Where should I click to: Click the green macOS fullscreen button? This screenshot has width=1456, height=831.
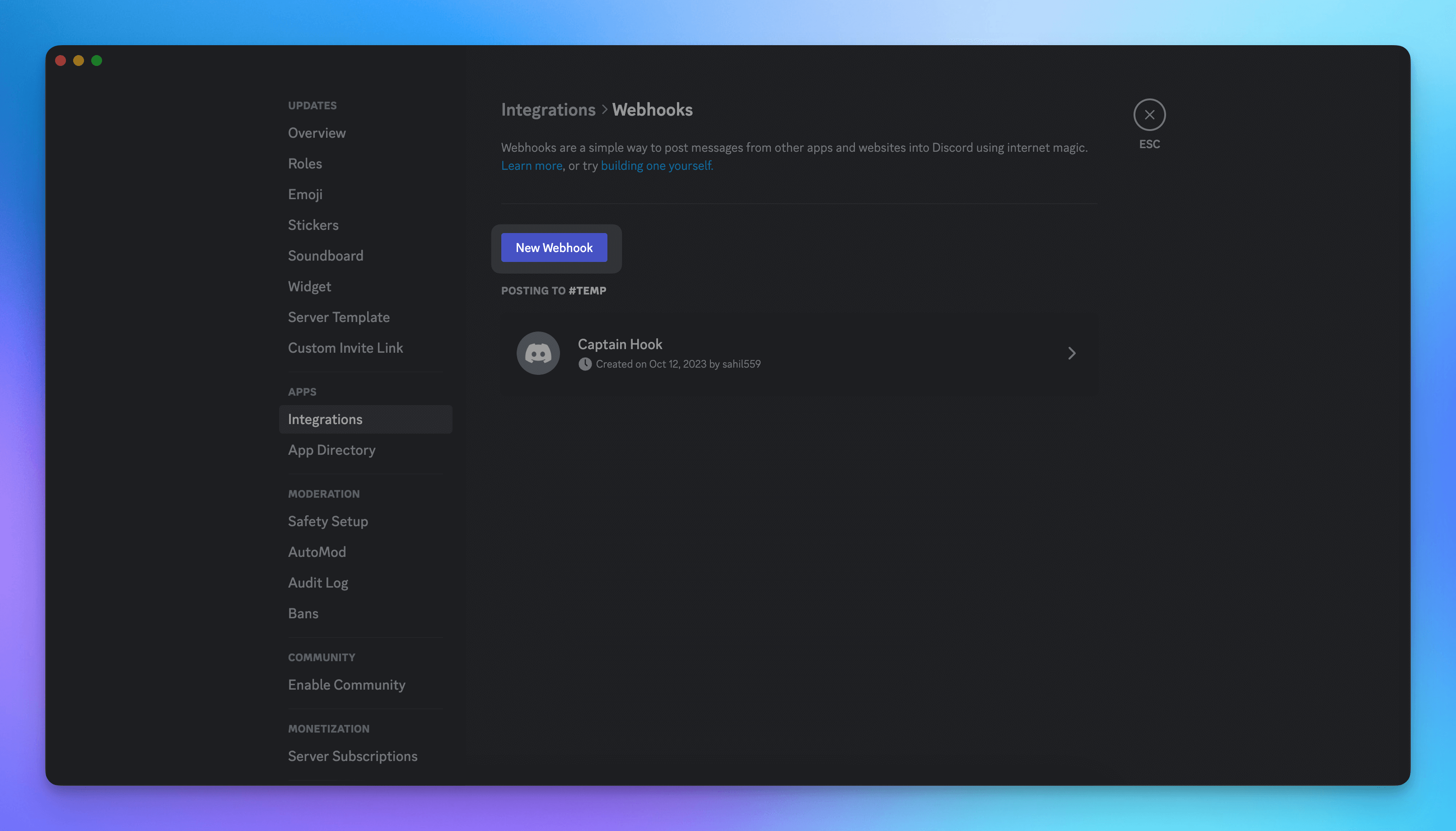[x=97, y=61]
